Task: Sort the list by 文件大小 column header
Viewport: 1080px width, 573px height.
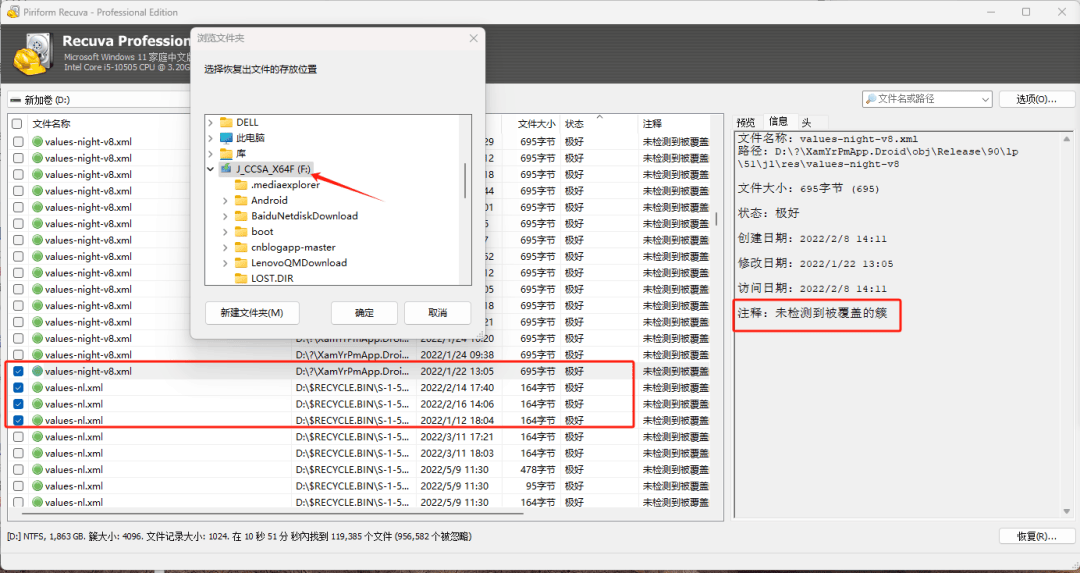Action: pyautogui.click(x=535, y=124)
